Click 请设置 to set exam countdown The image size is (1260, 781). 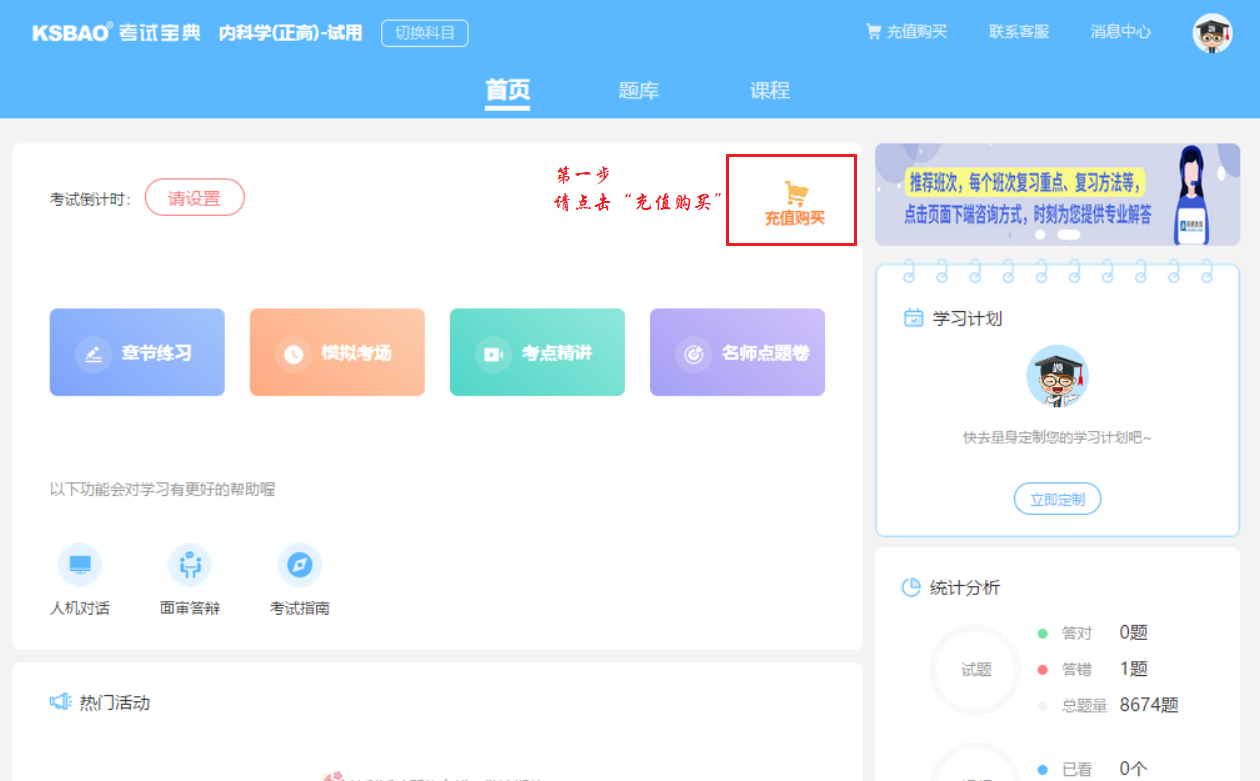(194, 198)
